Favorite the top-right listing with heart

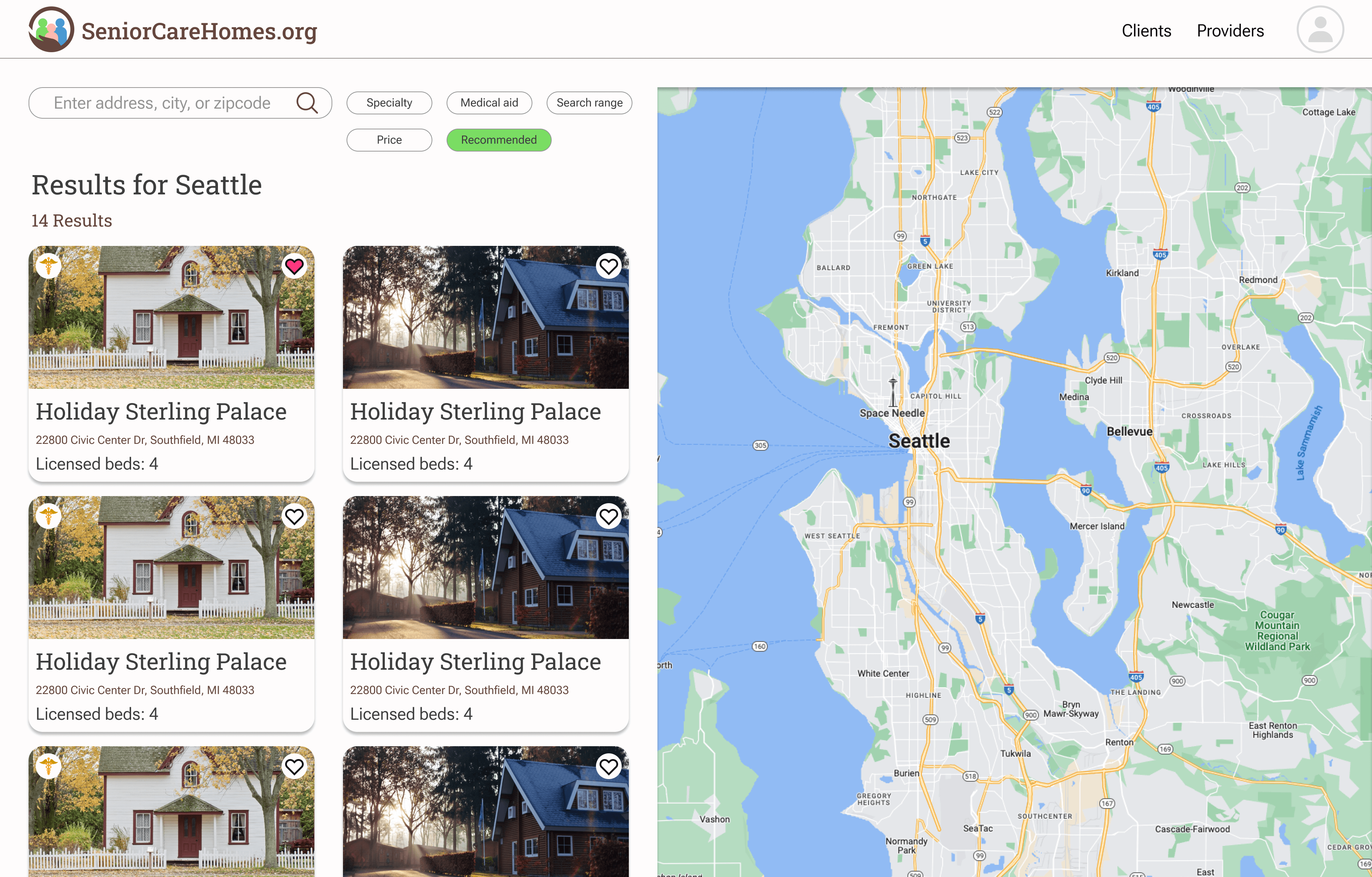pos(608,266)
